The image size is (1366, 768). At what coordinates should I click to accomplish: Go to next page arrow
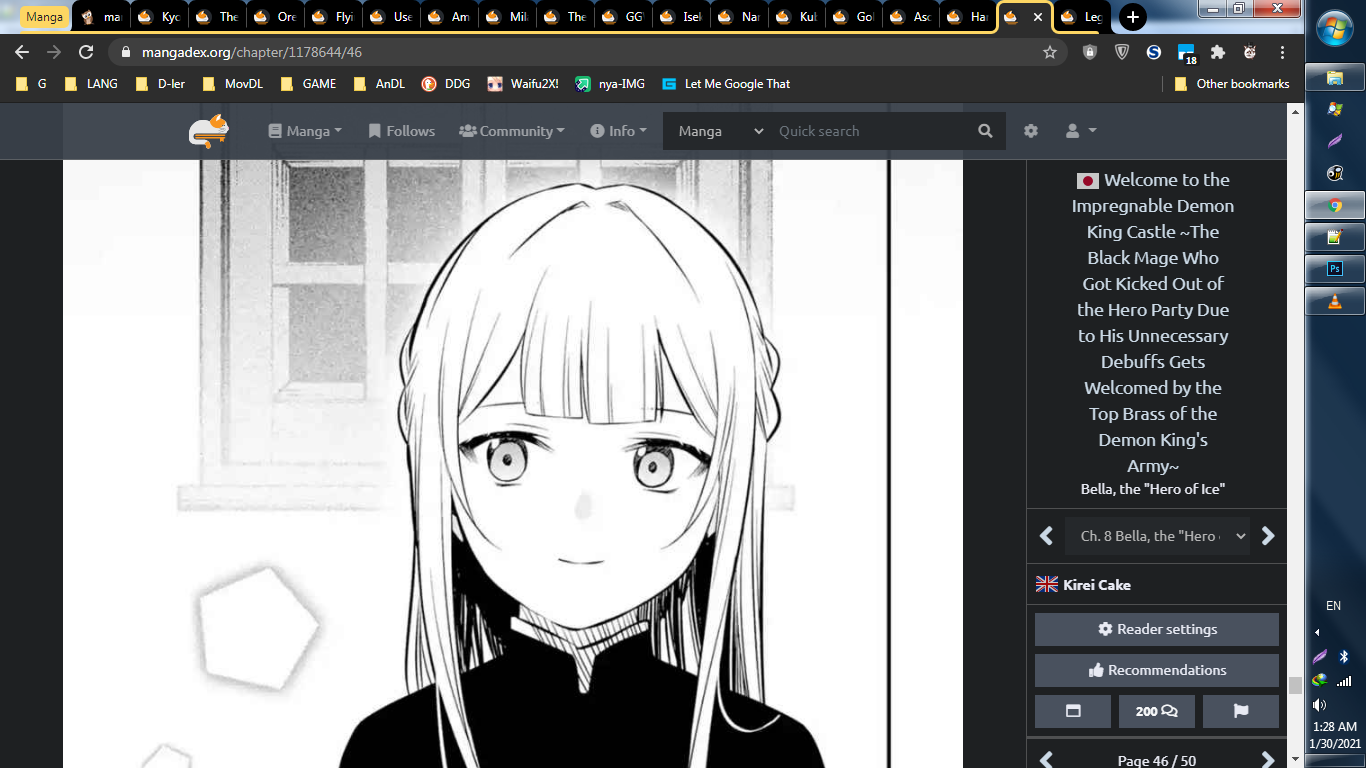1268,760
